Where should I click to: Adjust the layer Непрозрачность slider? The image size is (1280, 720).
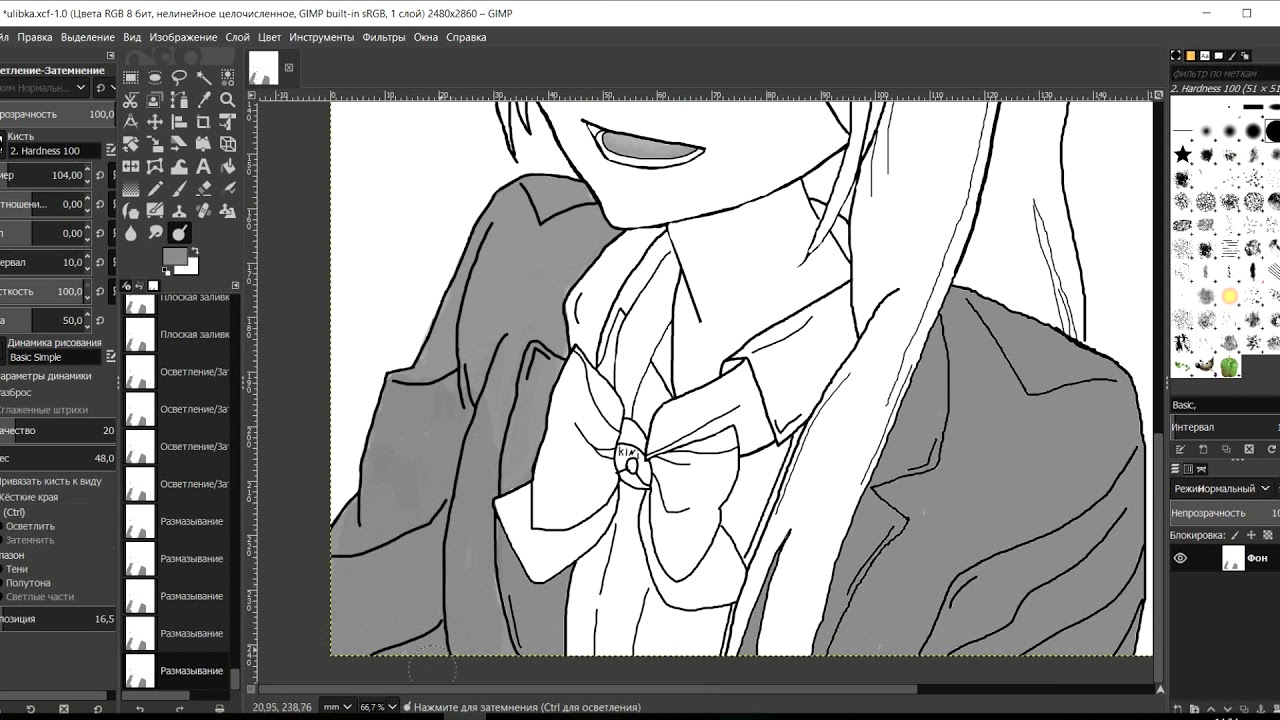[x=1225, y=513]
